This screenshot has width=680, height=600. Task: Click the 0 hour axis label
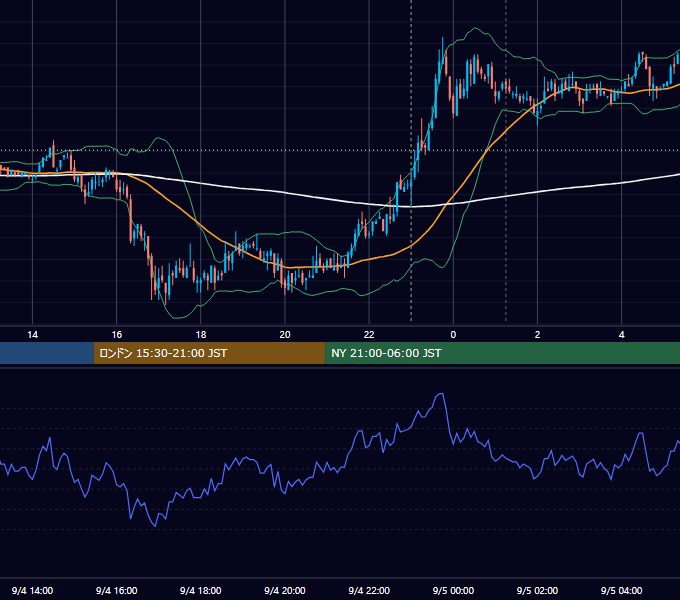[x=453, y=335]
